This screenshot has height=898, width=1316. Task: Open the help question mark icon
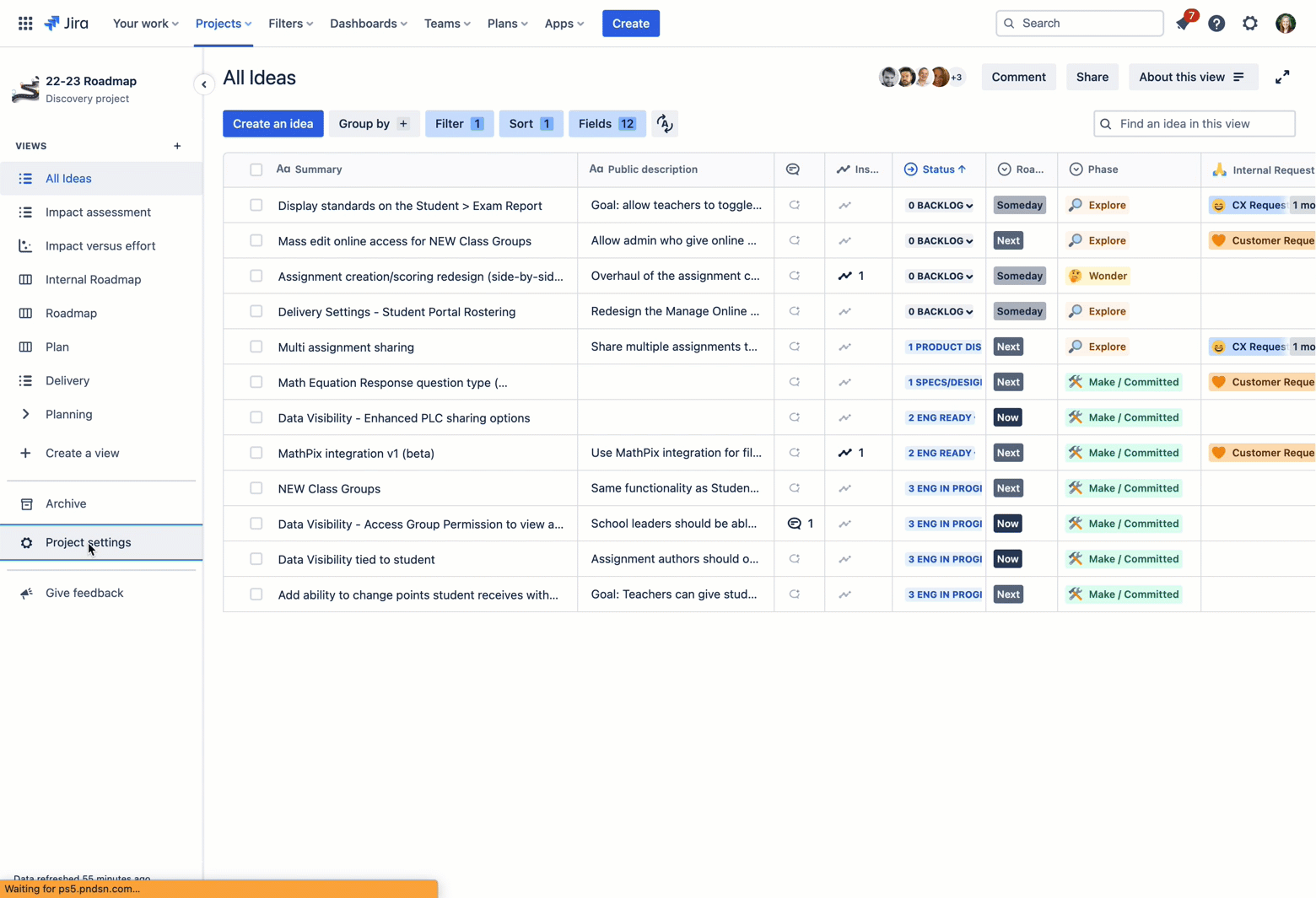click(x=1216, y=24)
